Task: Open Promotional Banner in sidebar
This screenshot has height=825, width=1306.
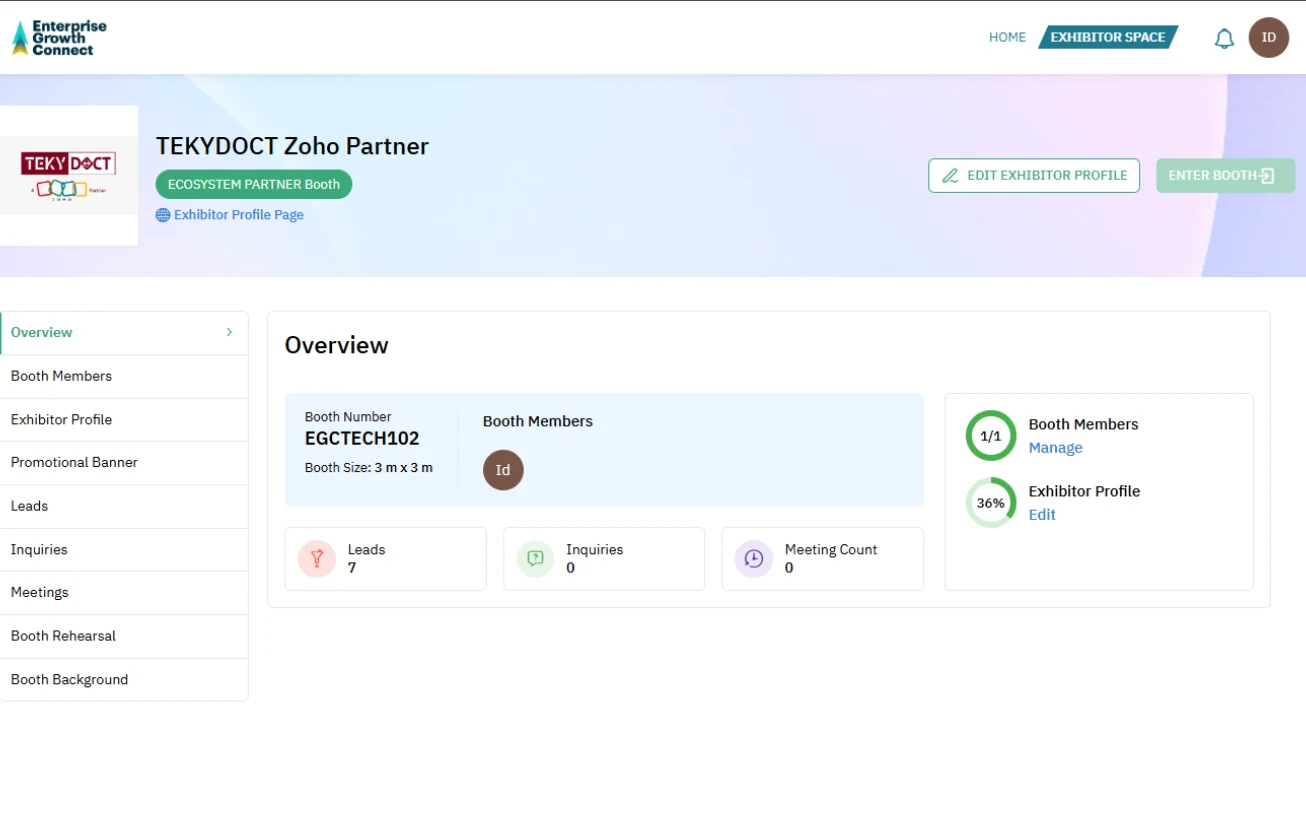Action: pos(74,463)
